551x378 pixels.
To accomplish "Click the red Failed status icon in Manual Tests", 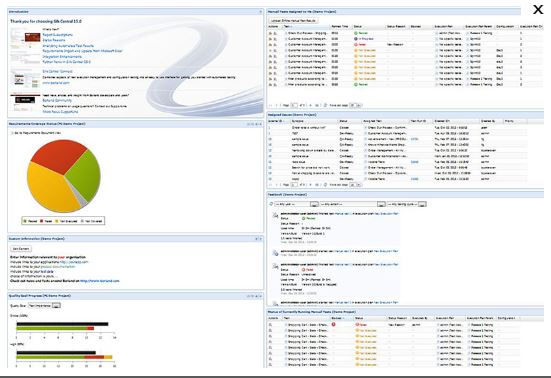I will click(356, 45).
